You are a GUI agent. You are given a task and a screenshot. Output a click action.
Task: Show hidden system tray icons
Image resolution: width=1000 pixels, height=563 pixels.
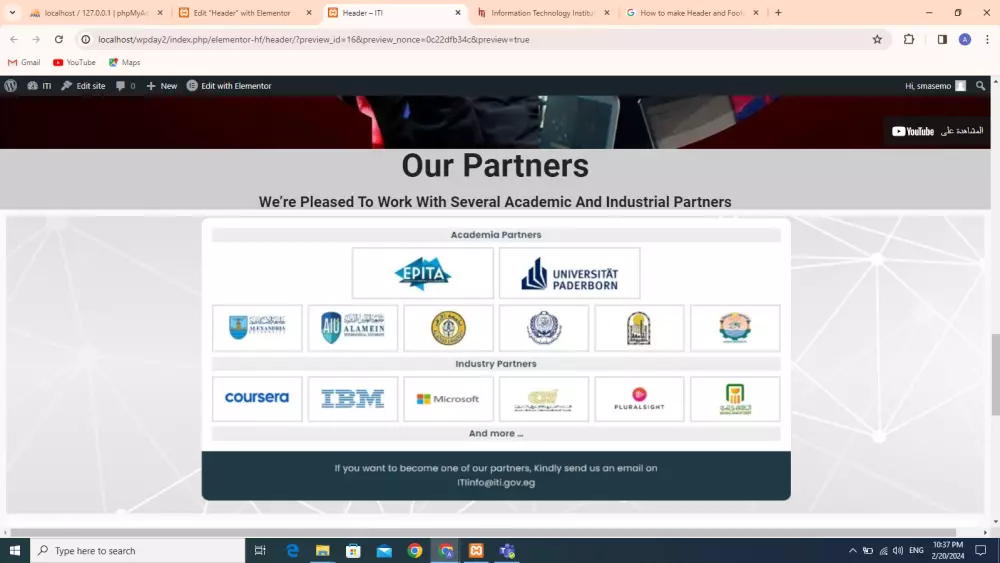[x=853, y=550]
